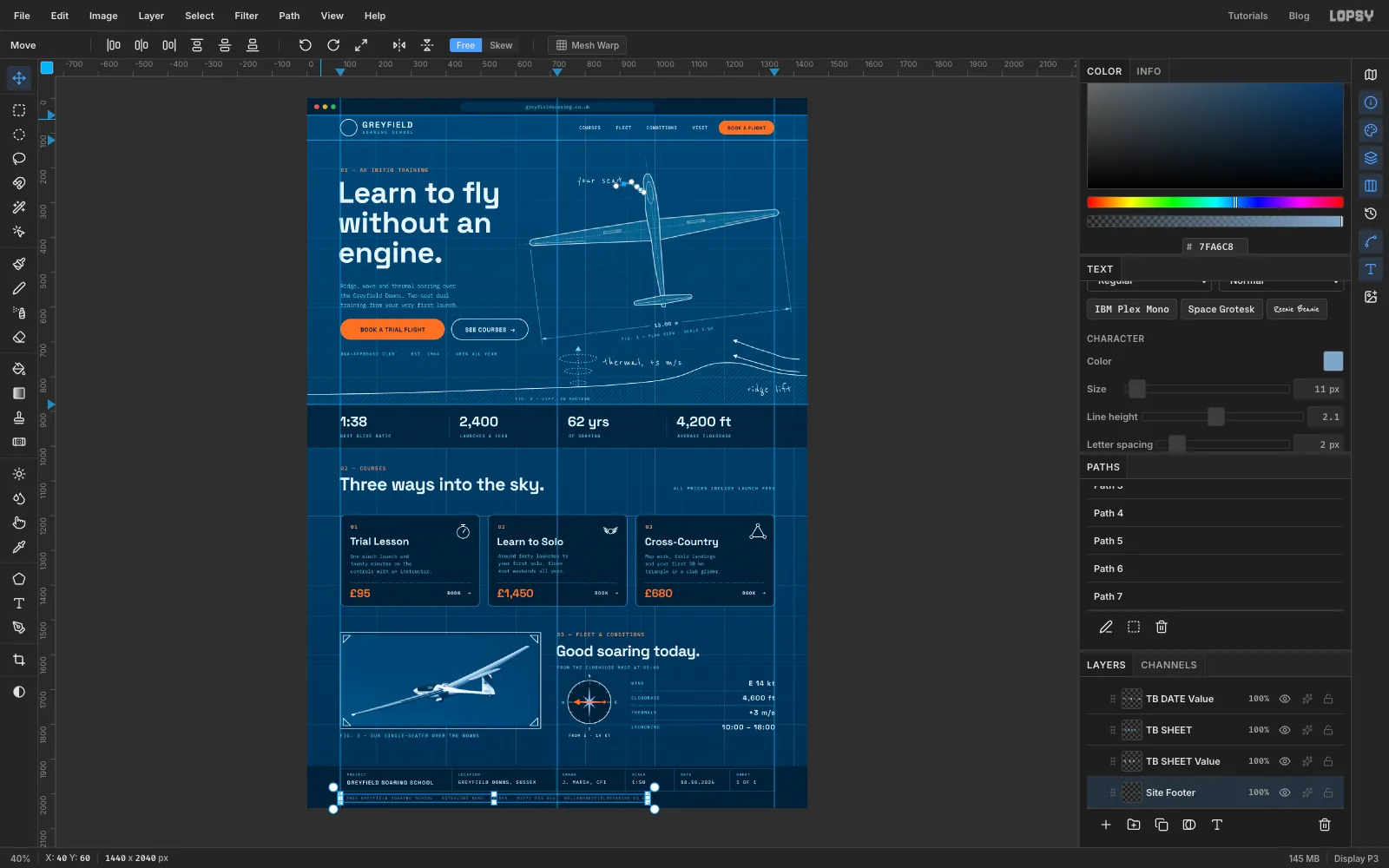Click the character Color swatch
Screen dimensions: 1389x868
pos(1333,361)
